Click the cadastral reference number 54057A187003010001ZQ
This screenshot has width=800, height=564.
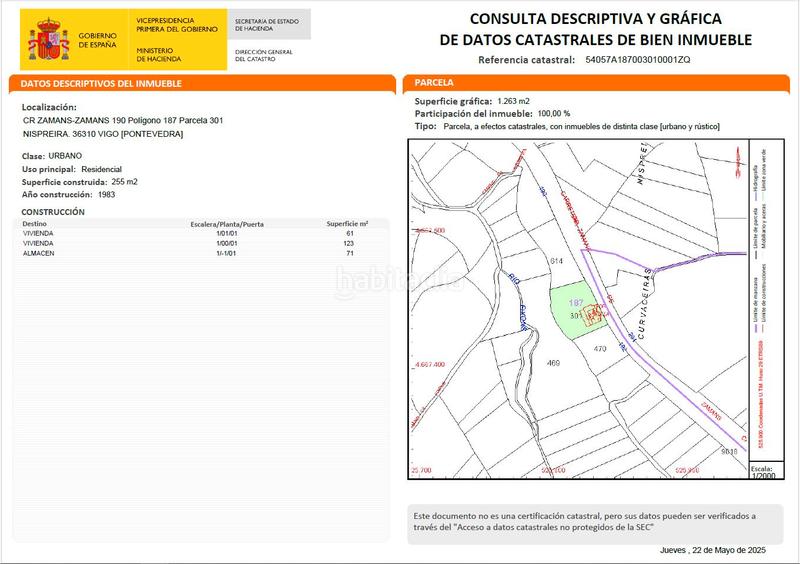coord(637,60)
